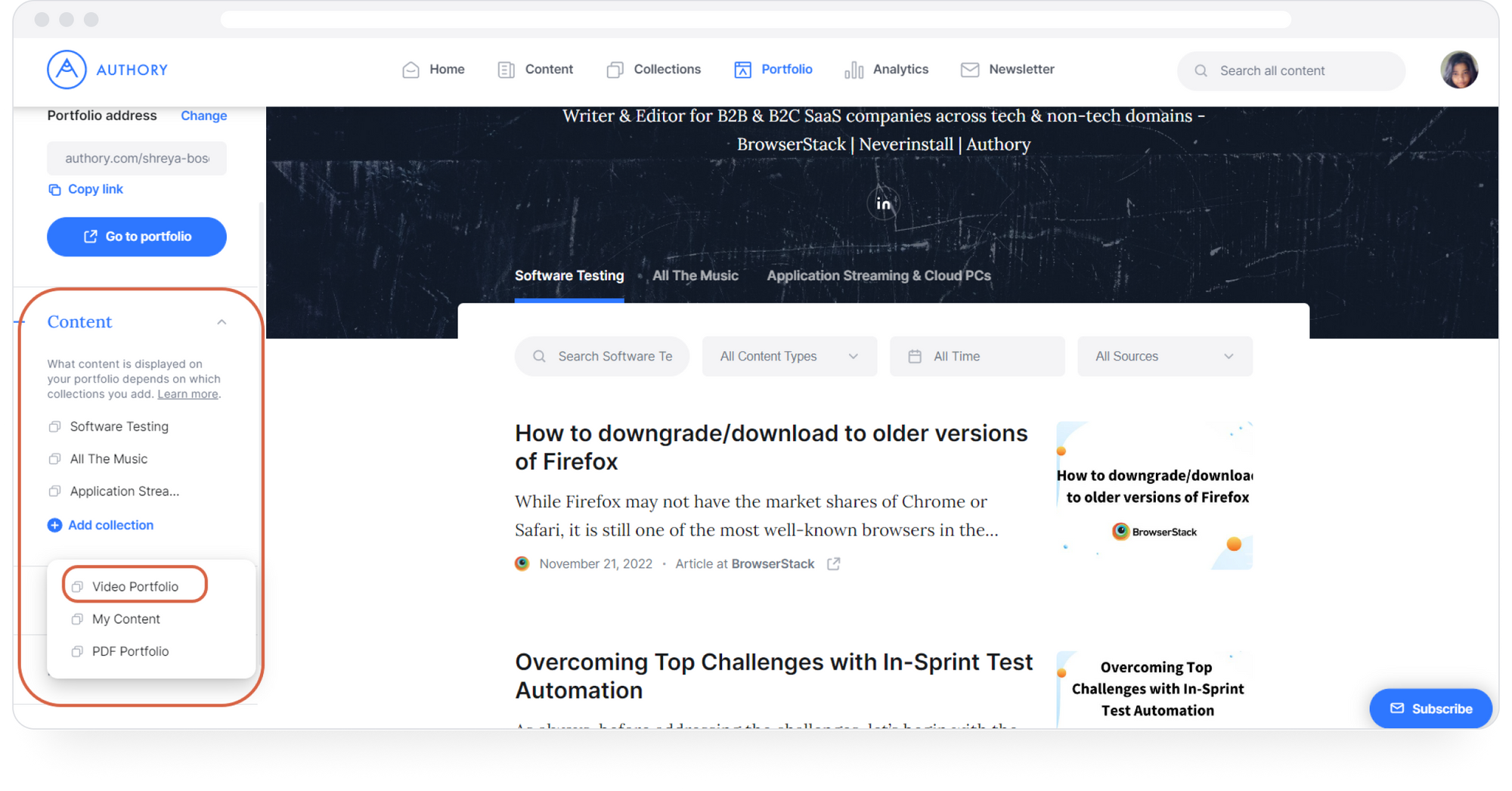Click the Authory logo icon
1512x791 pixels.
(x=67, y=70)
